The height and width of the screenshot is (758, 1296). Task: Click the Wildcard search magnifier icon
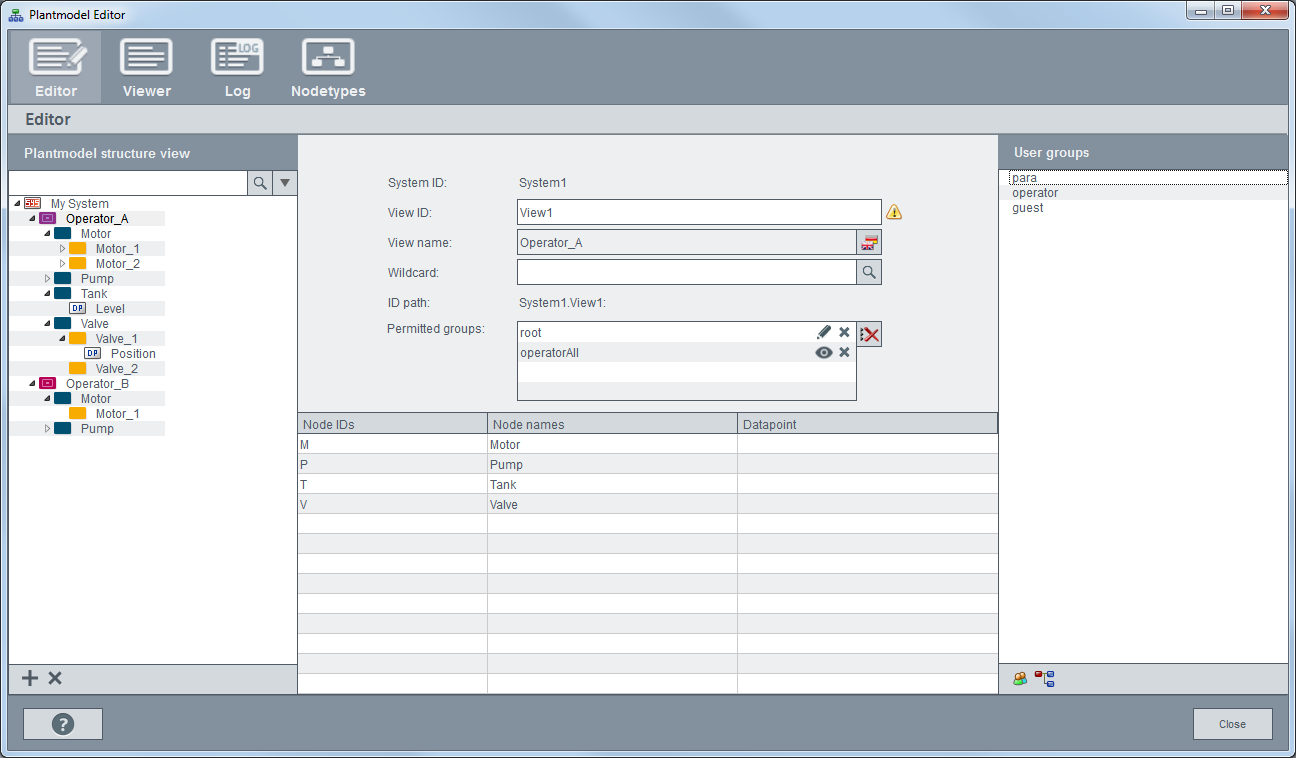(x=869, y=272)
